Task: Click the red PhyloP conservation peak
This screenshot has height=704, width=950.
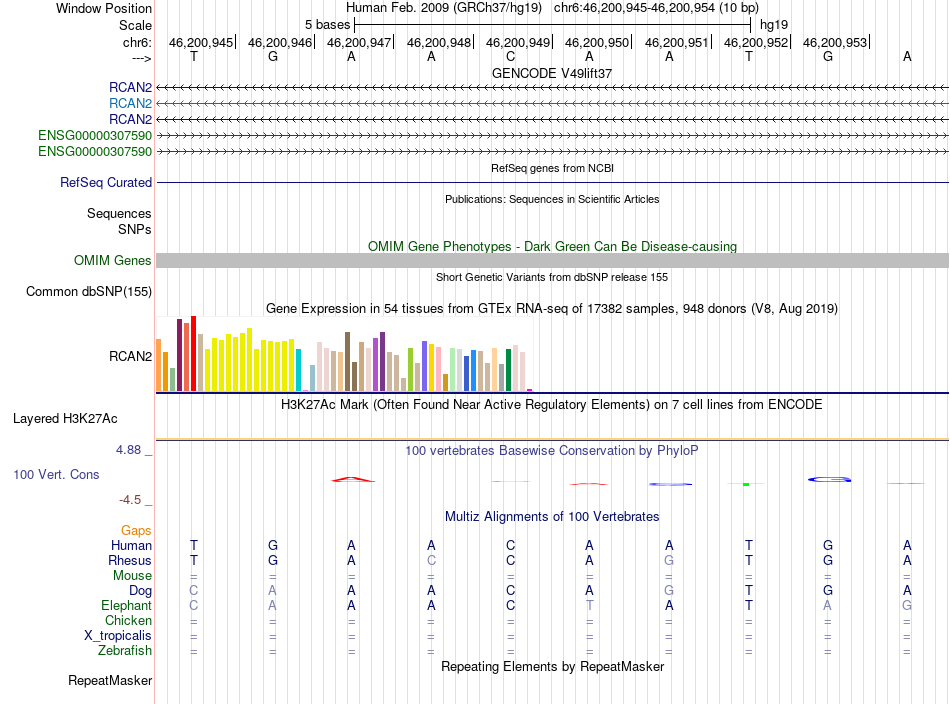Action: [x=353, y=479]
